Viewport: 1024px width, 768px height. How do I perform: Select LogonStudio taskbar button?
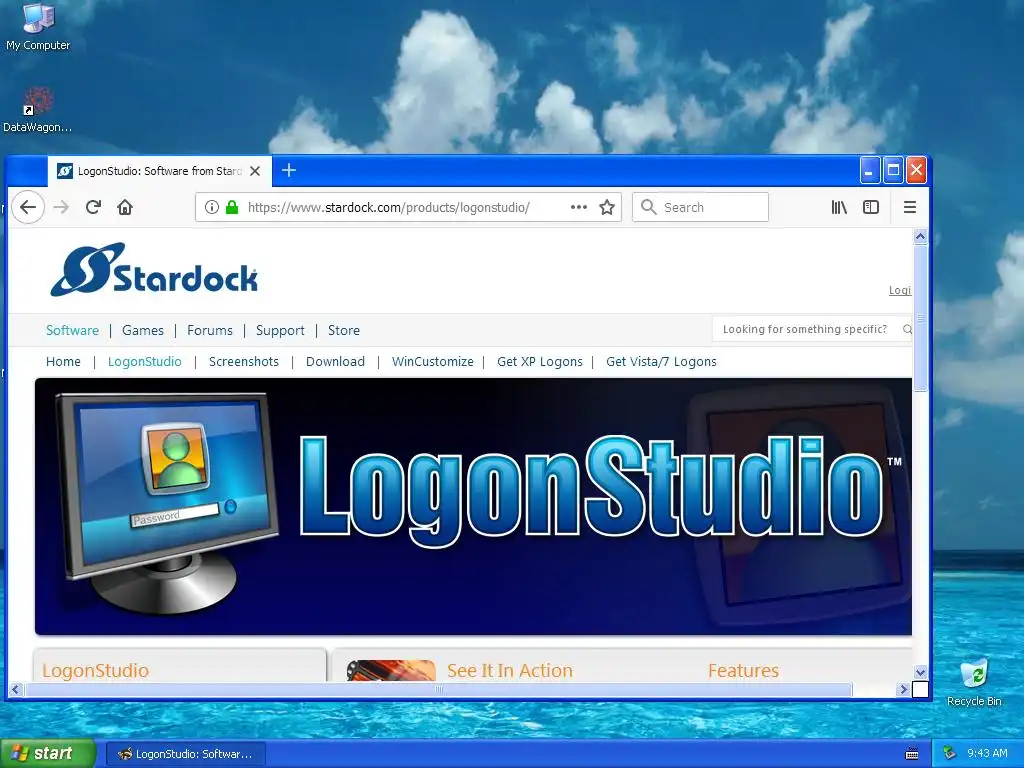tap(185, 754)
